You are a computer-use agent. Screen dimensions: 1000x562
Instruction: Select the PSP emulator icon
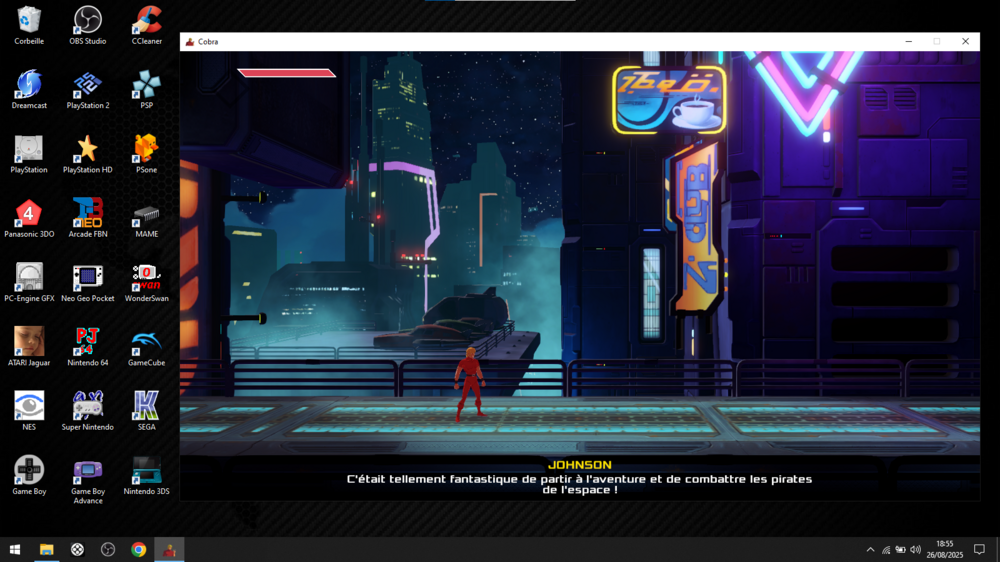(146, 85)
